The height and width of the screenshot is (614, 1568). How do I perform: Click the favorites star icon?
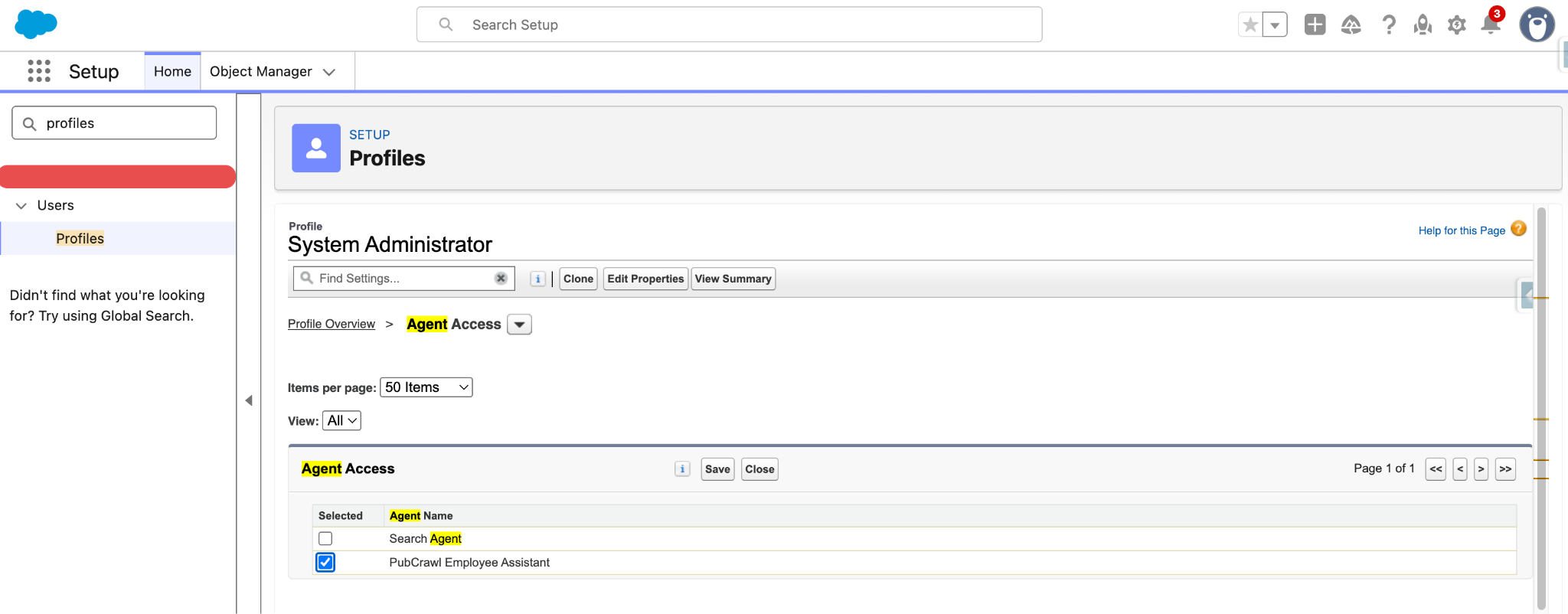[1250, 24]
